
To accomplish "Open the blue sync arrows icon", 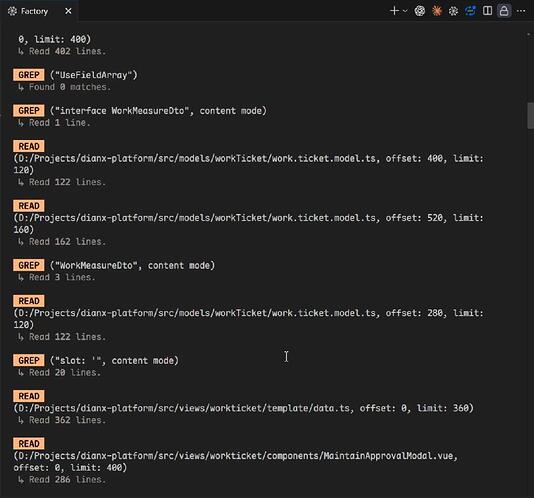I will tap(470, 11).
